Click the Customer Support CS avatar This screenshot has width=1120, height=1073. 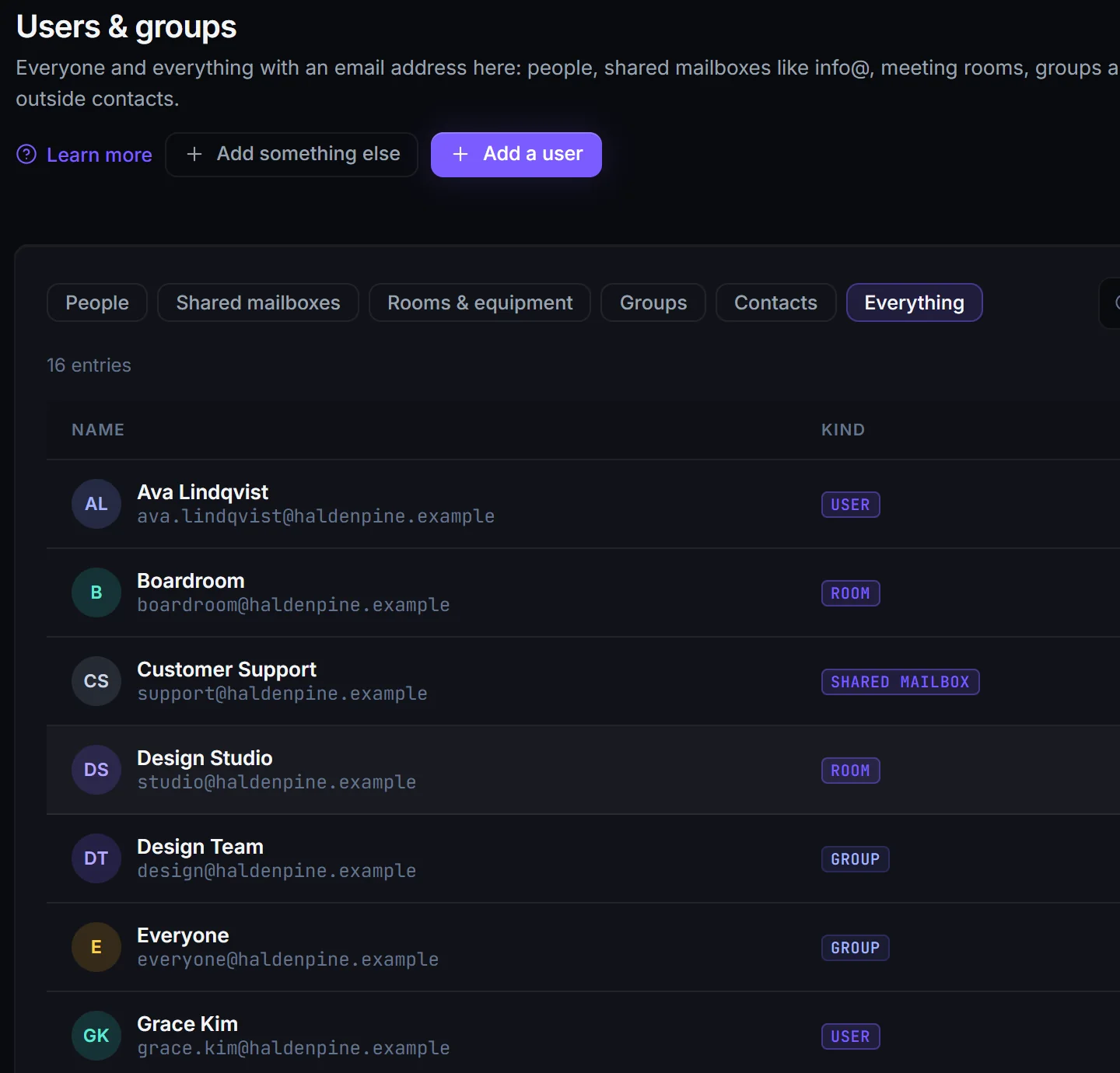(x=96, y=681)
